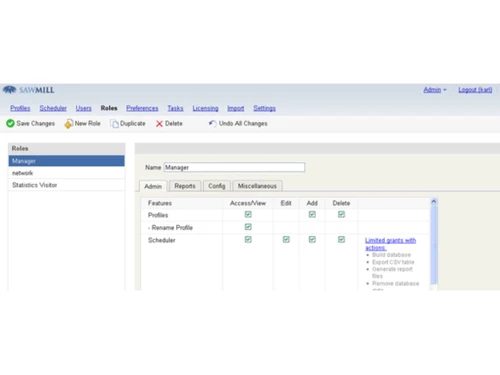The height and width of the screenshot is (375, 500).
Task: Click the Roles panel header
Action: [x=67, y=148]
